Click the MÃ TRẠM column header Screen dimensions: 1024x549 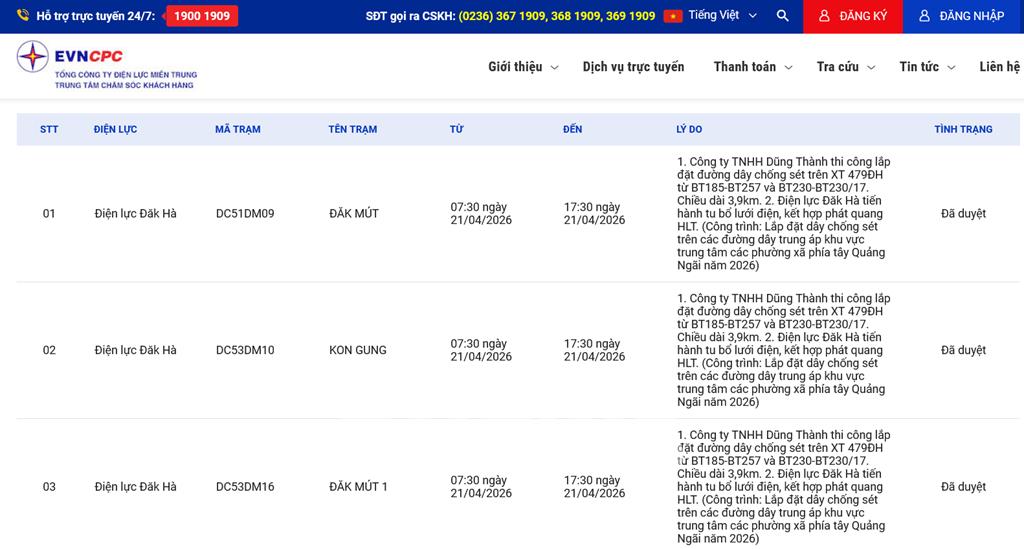click(x=237, y=130)
